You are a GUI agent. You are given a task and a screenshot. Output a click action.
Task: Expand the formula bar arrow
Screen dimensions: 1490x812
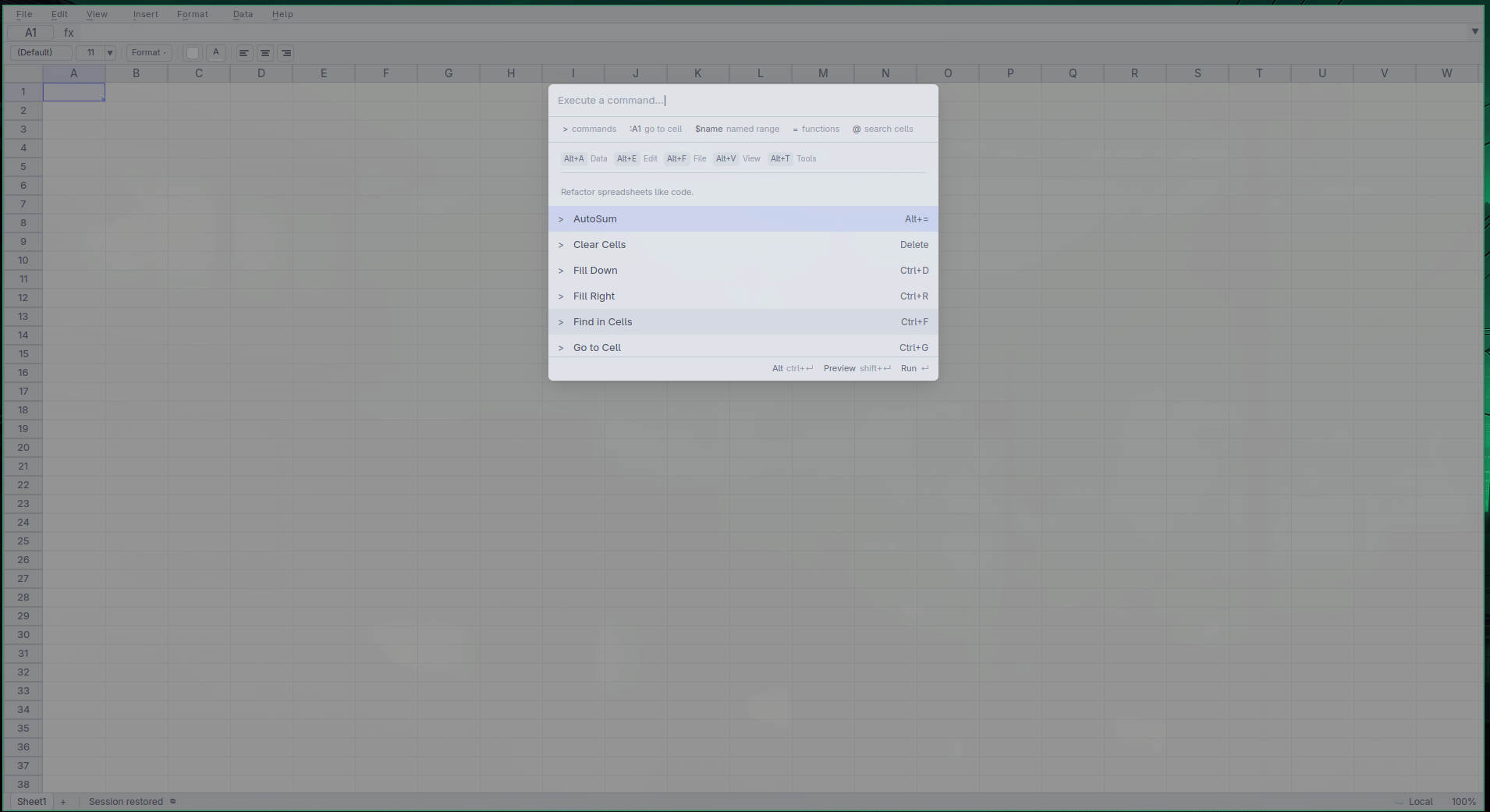(1475, 32)
